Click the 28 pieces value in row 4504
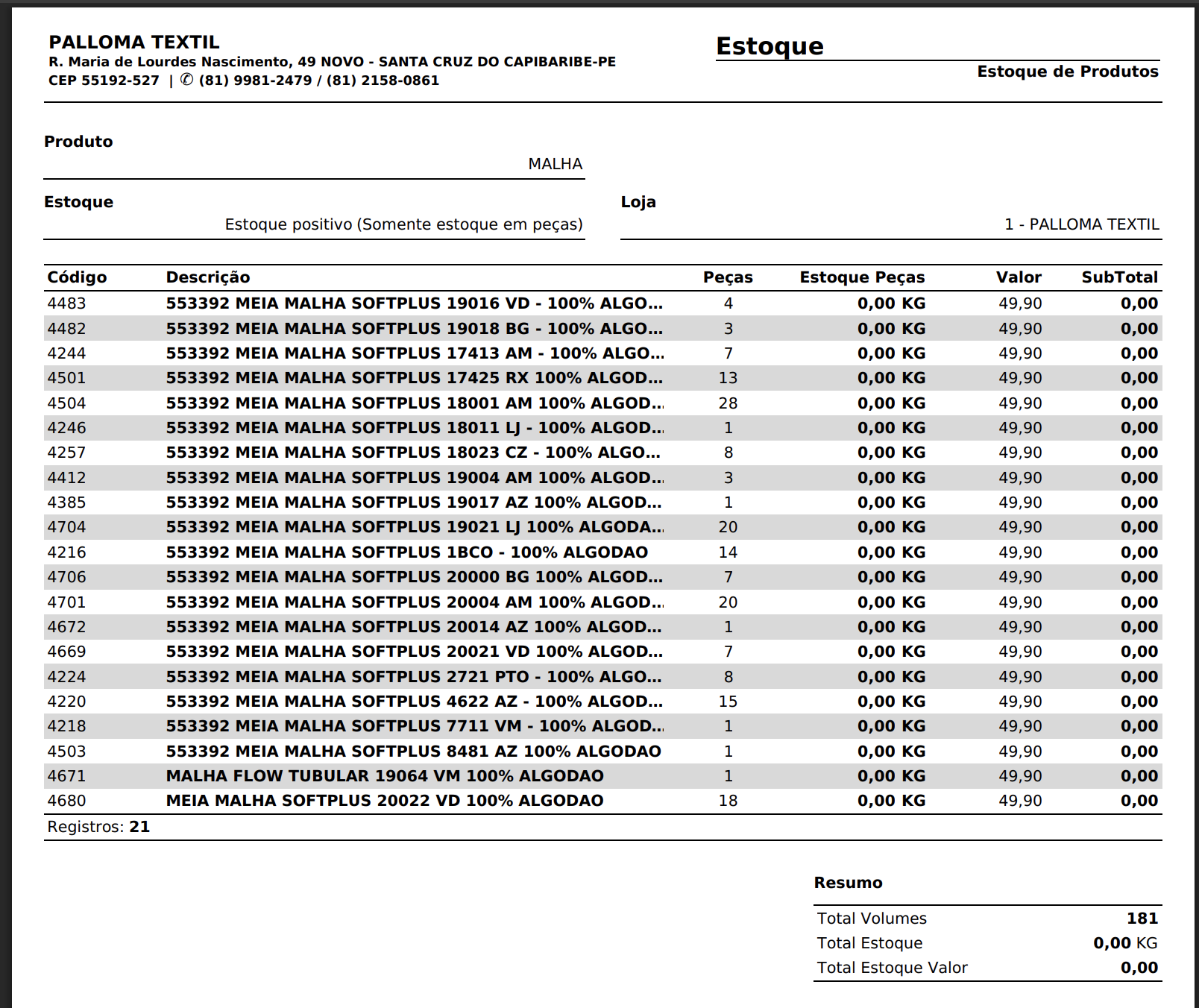Screen dimensions: 1199x1008 728,403
